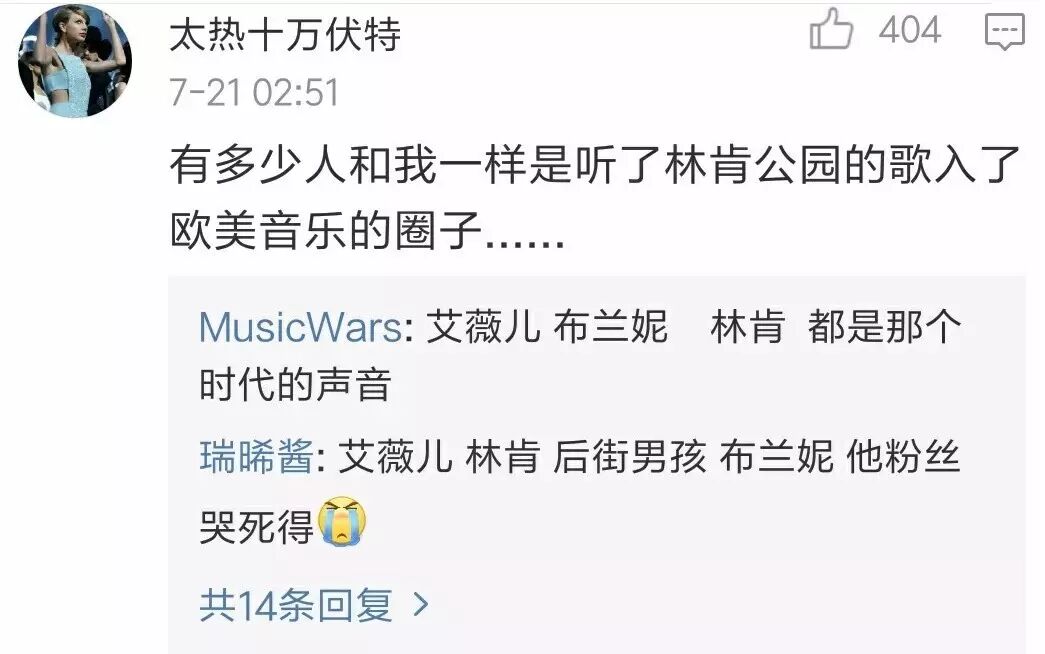This screenshot has width=1045, height=654.
Task: Select the line 欧美音乐的圈子……
Action: tap(367, 231)
